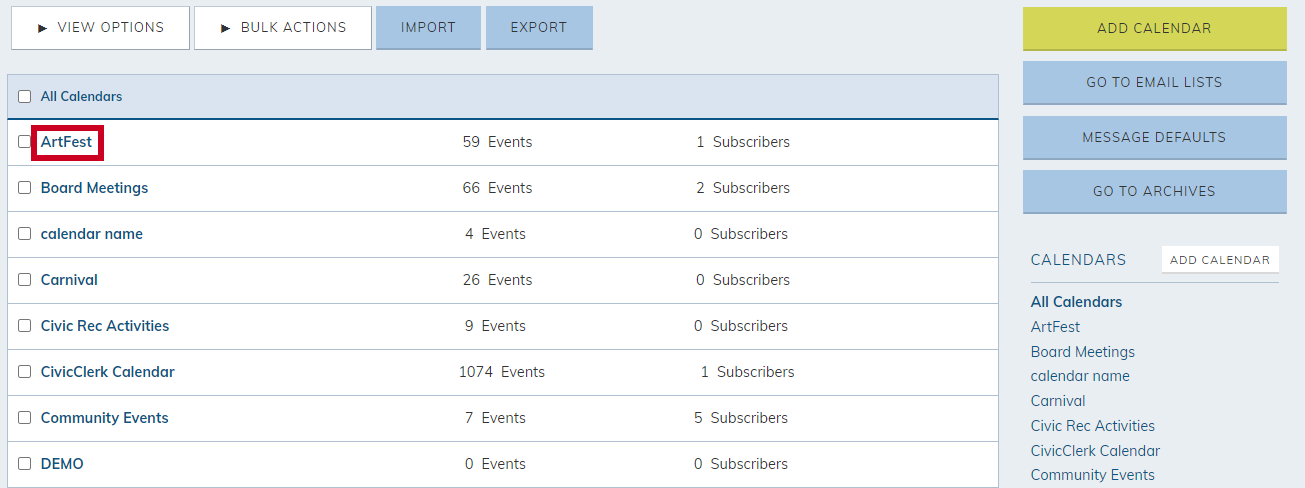The width and height of the screenshot is (1305, 488).
Task: Check the DEMO row checkbox
Action: tap(25, 464)
